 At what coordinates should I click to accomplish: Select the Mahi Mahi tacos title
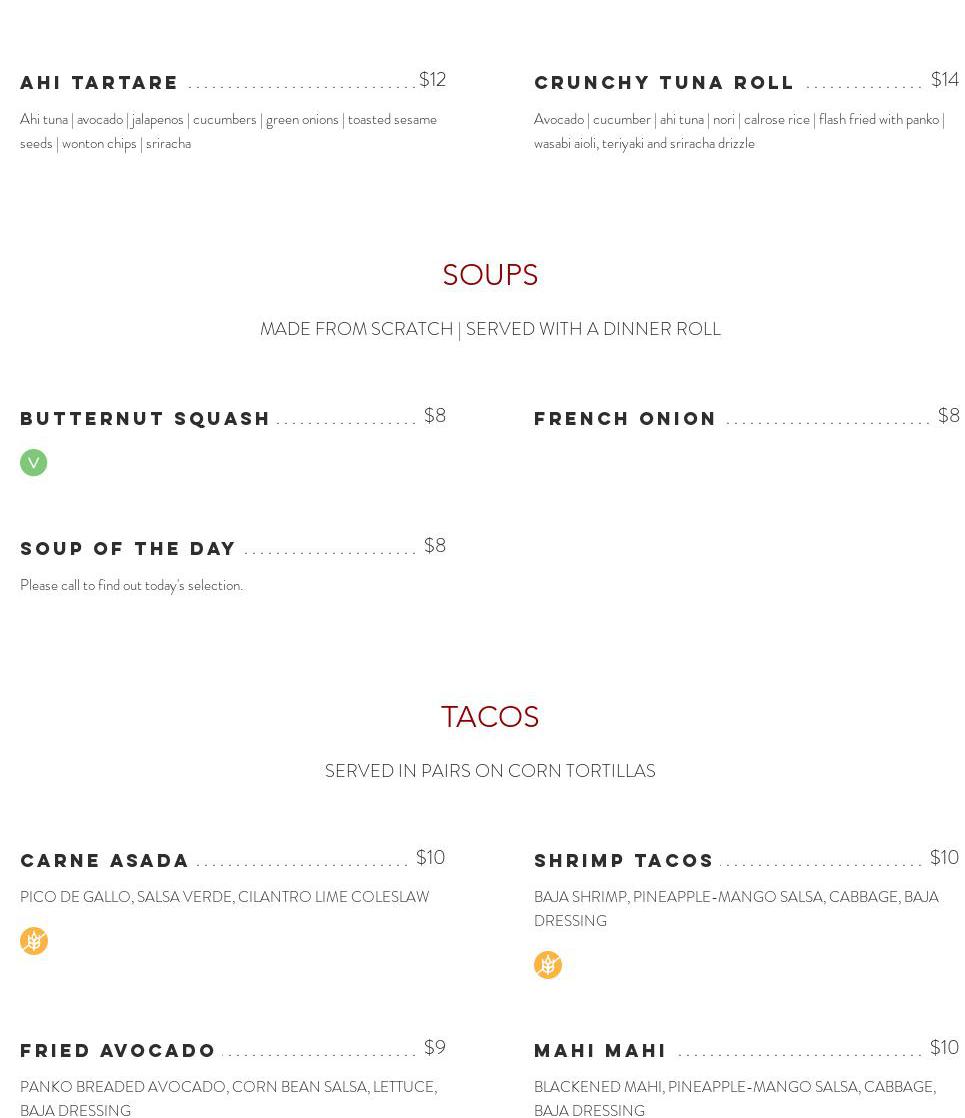(x=600, y=1050)
